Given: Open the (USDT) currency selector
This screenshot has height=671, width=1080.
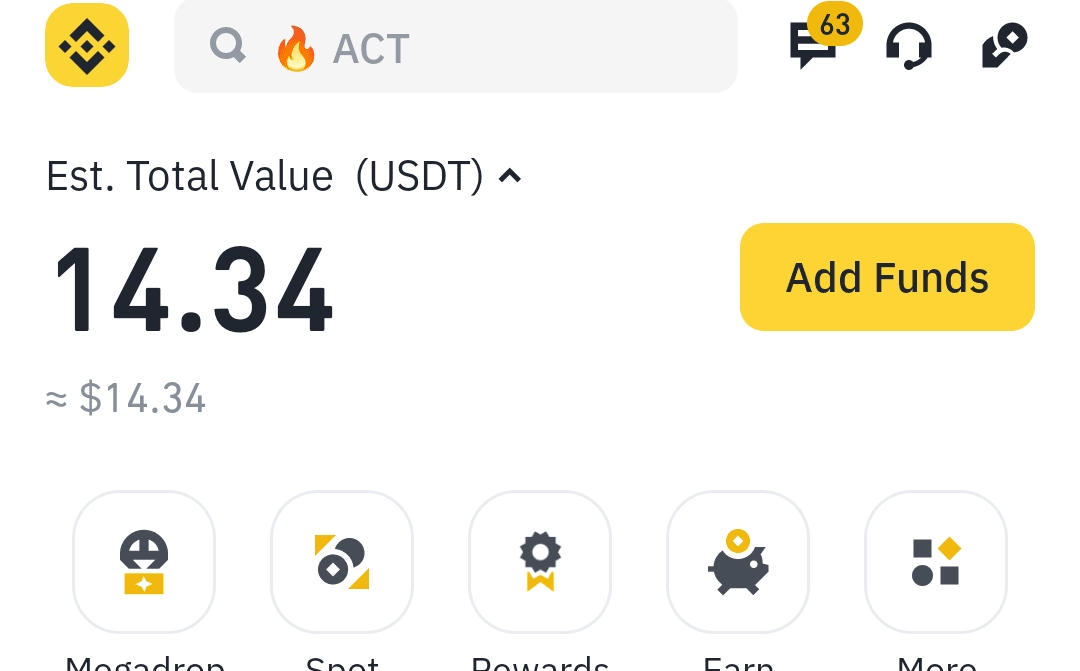Looking at the screenshot, I should [x=420, y=177].
